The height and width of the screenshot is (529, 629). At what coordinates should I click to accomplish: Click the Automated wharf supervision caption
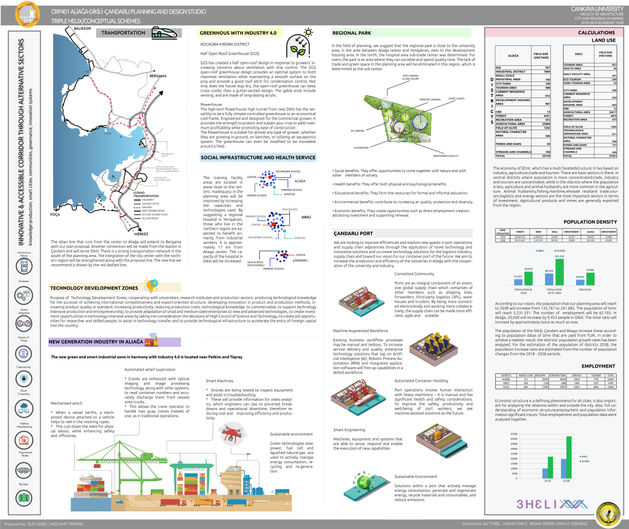150,369
